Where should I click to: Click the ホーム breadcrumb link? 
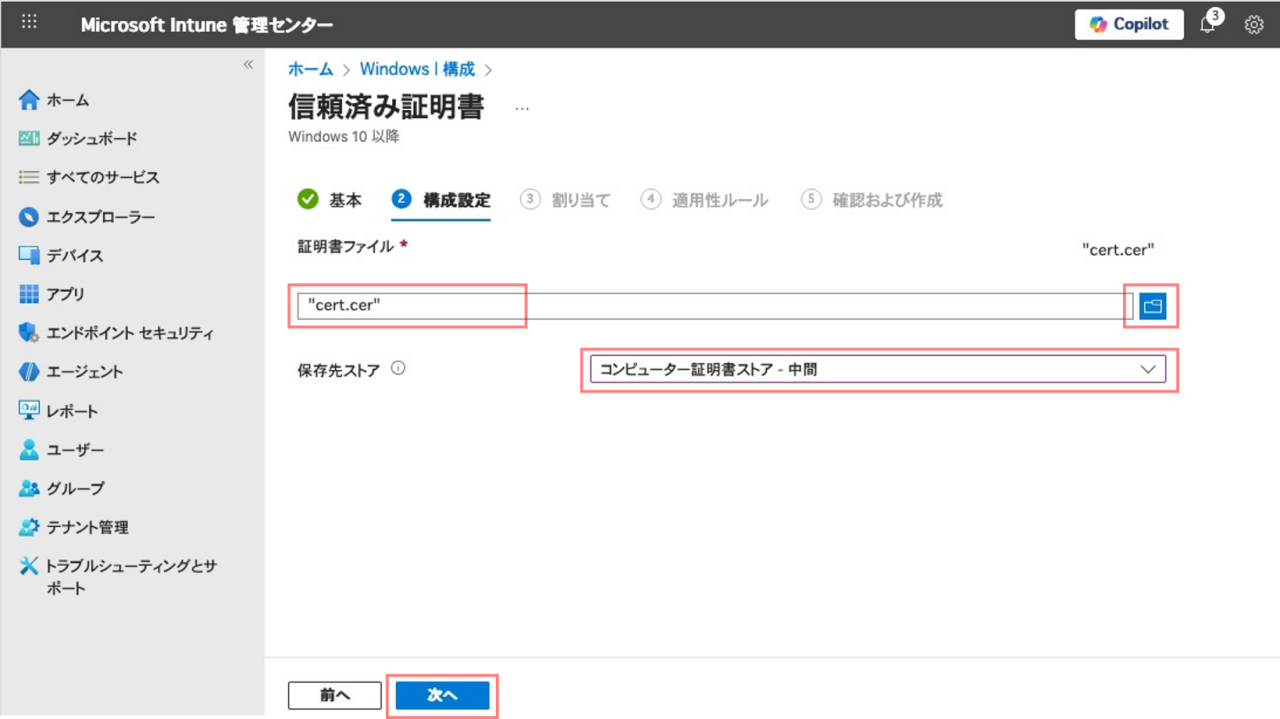310,69
